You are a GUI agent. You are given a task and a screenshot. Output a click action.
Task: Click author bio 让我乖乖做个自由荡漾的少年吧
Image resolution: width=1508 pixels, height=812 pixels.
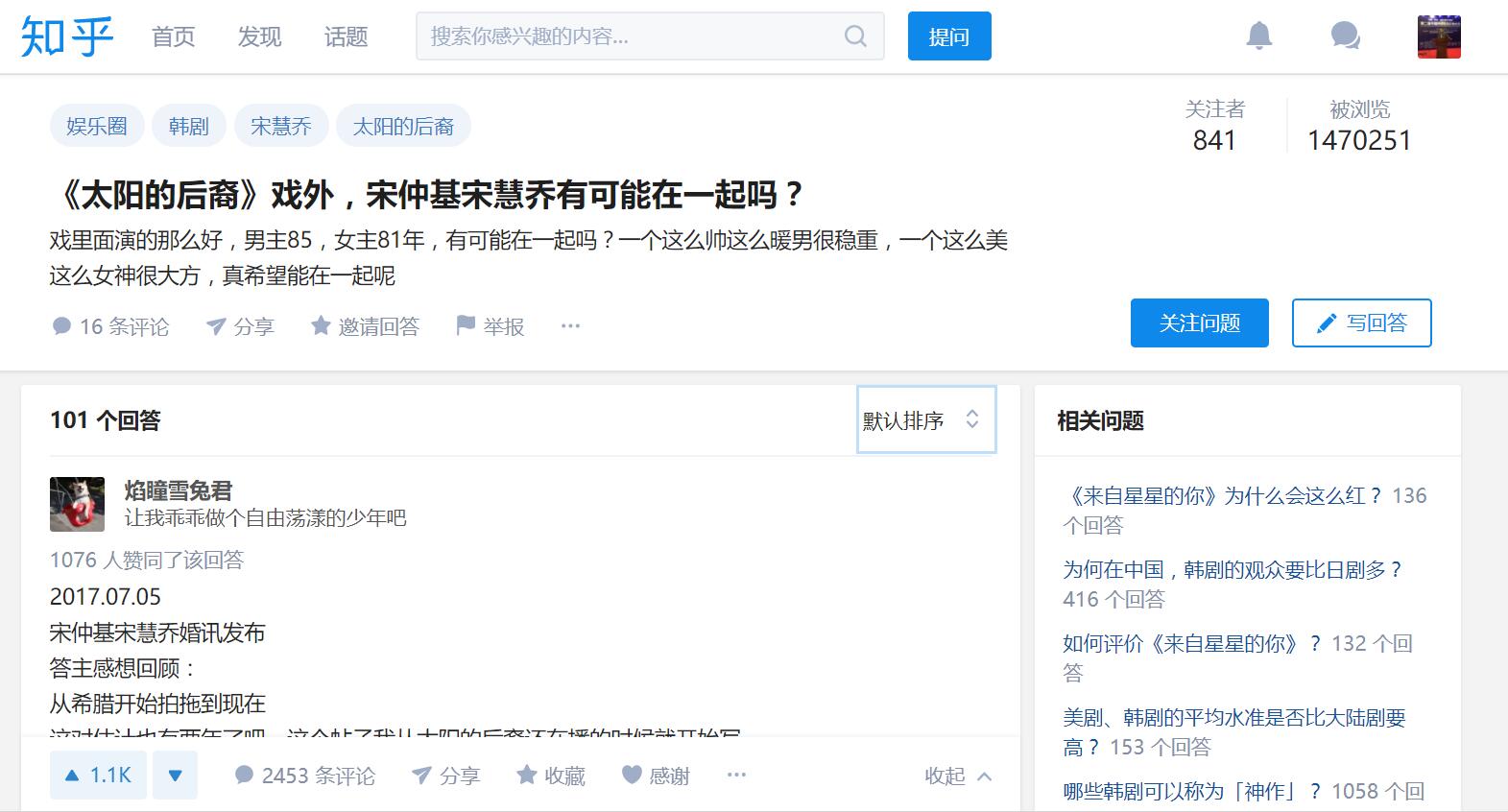tap(265, 518)
